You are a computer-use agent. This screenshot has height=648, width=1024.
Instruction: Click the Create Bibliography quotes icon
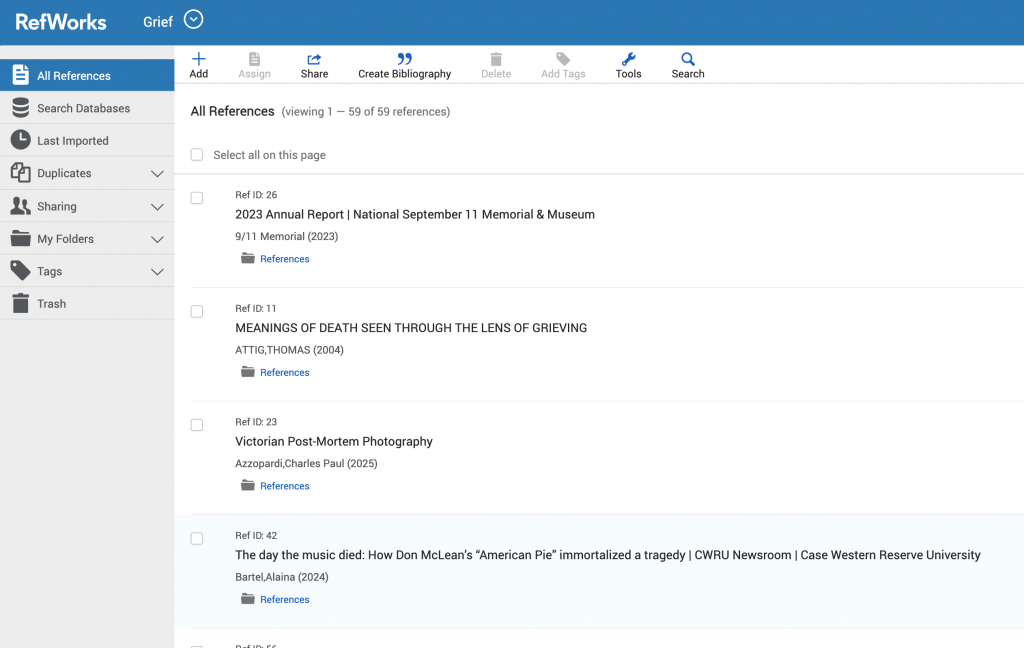(x=404, y=60)
